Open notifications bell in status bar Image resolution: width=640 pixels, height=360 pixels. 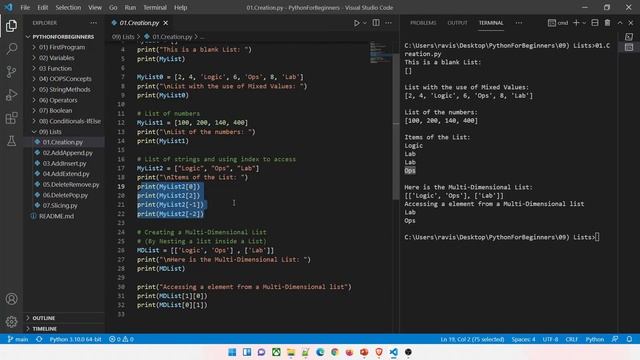pos(629,339)
